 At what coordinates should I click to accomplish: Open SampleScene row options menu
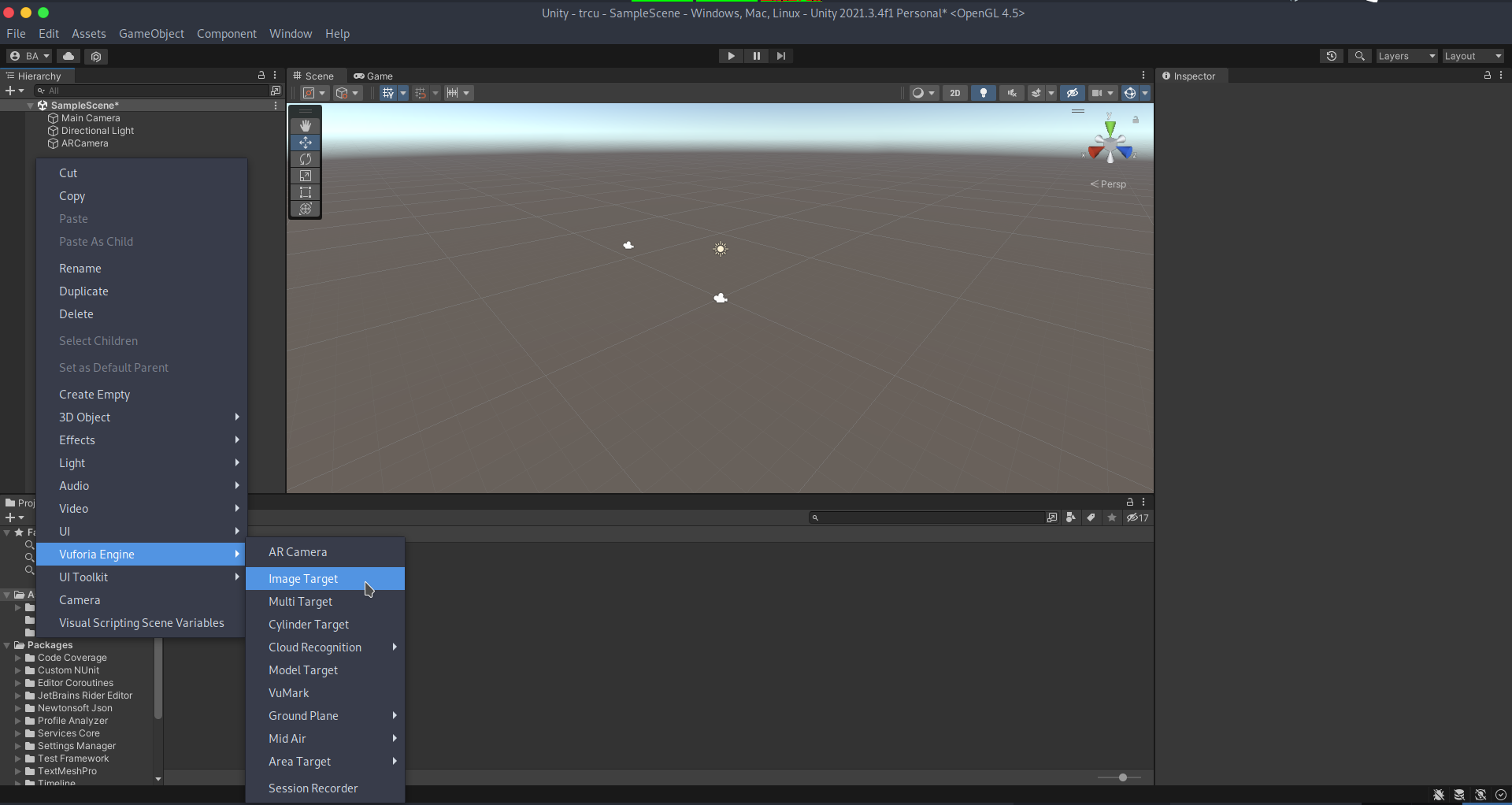pyautogui.click(x=276, y=106)
